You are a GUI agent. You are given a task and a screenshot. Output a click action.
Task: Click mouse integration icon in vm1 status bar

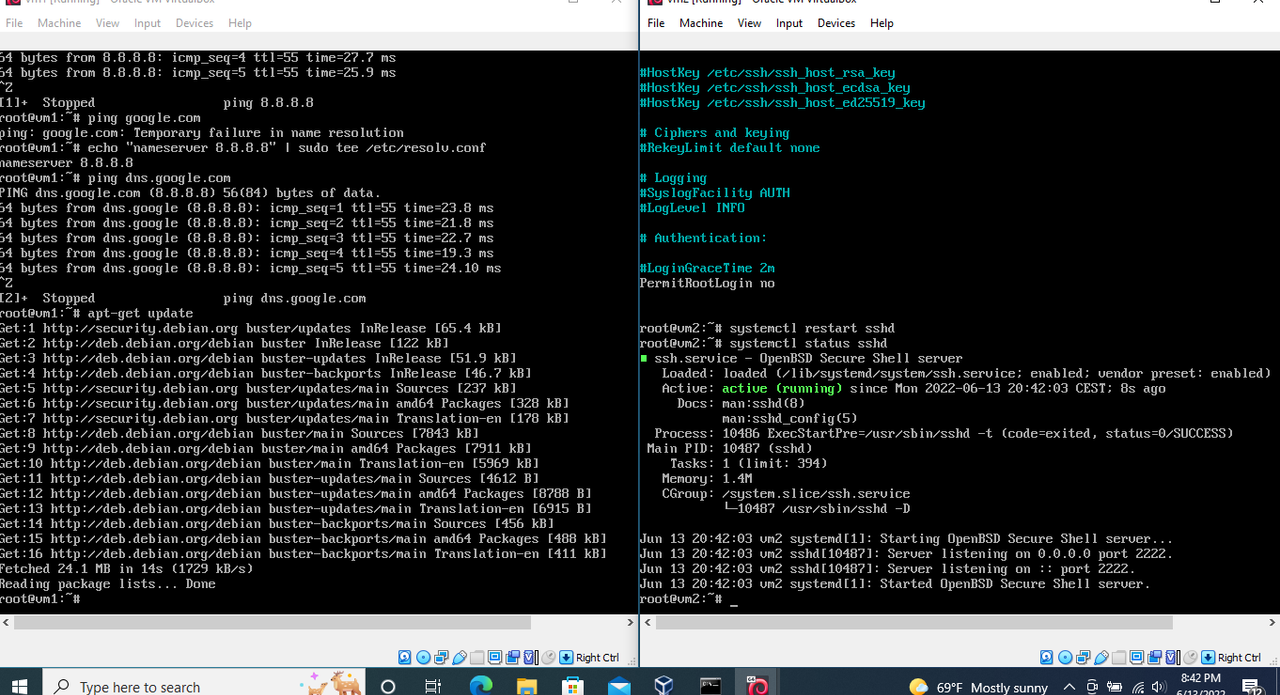click(548, 657)
